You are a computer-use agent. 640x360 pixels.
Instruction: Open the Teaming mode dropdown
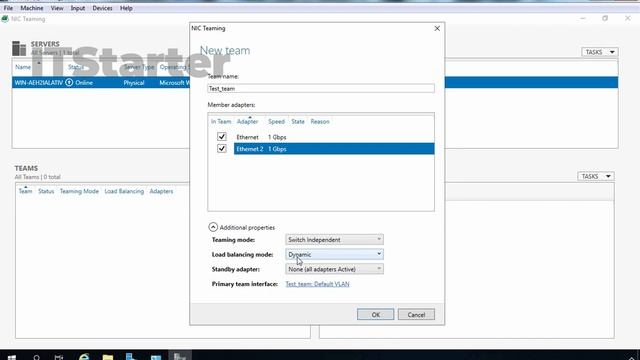(334, 240)
